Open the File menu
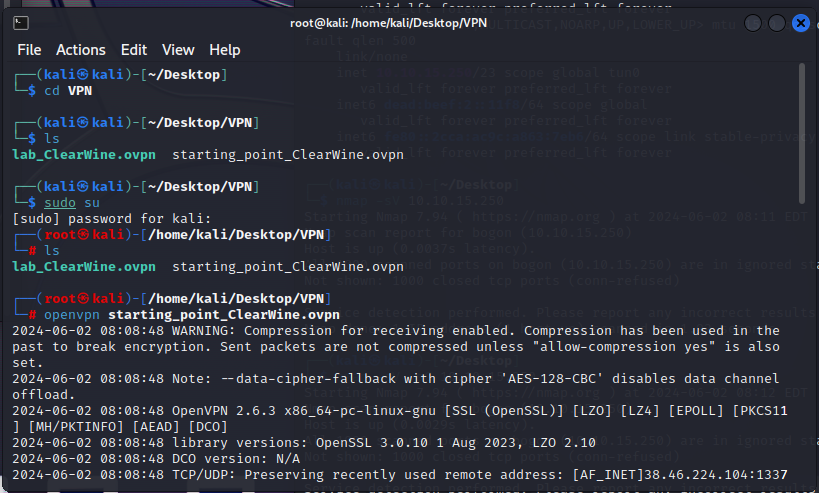819x493 pixels. [x=29, y=50]
